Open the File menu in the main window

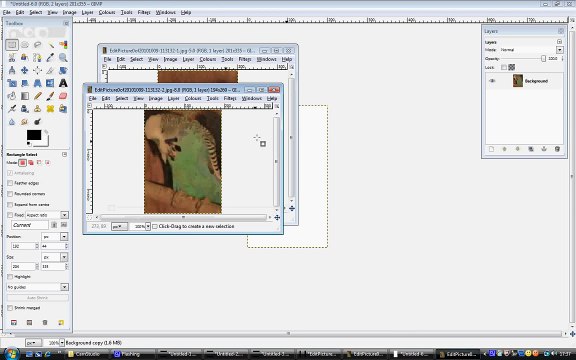(7, 12)
